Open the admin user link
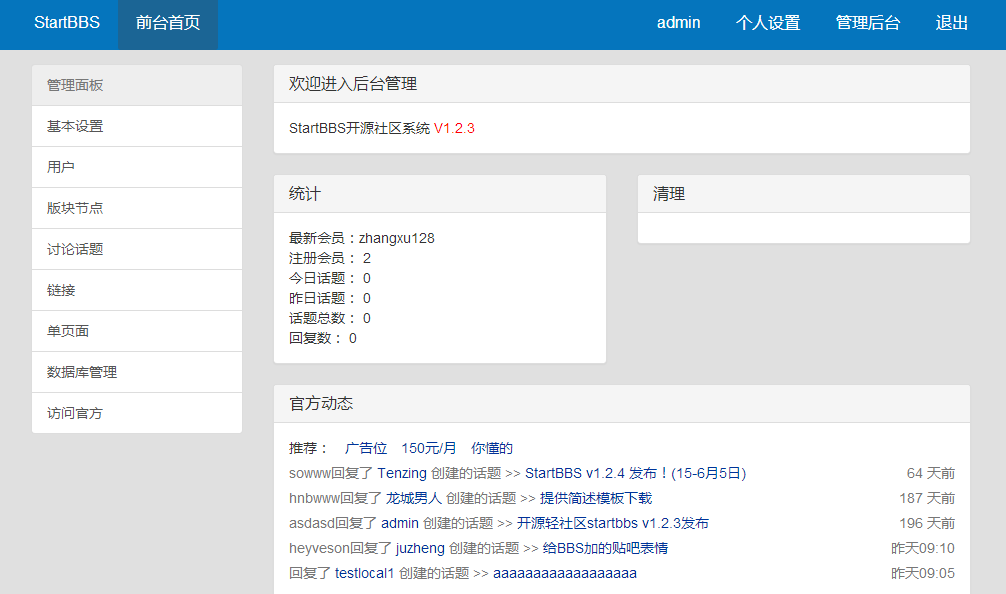Screen dimensions: 1006x594 point(678,23)
